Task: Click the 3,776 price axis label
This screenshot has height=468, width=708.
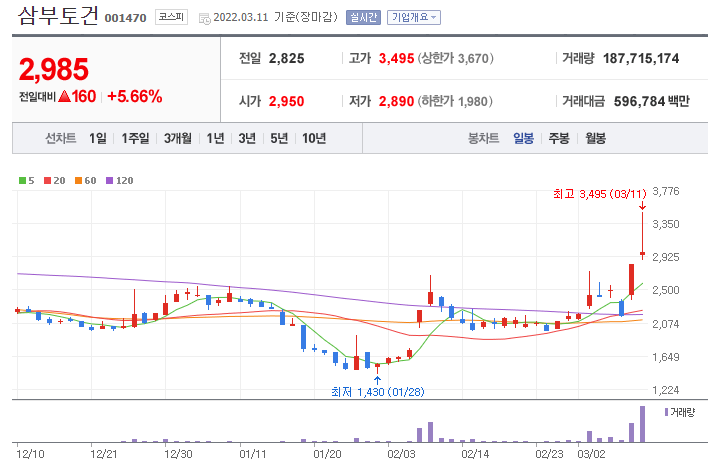Action: tap(666, 191)
